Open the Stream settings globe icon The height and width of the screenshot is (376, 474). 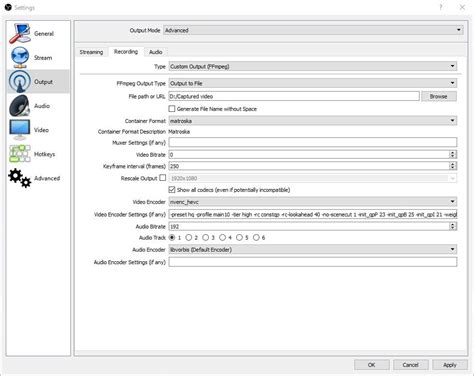click(20, 57)
